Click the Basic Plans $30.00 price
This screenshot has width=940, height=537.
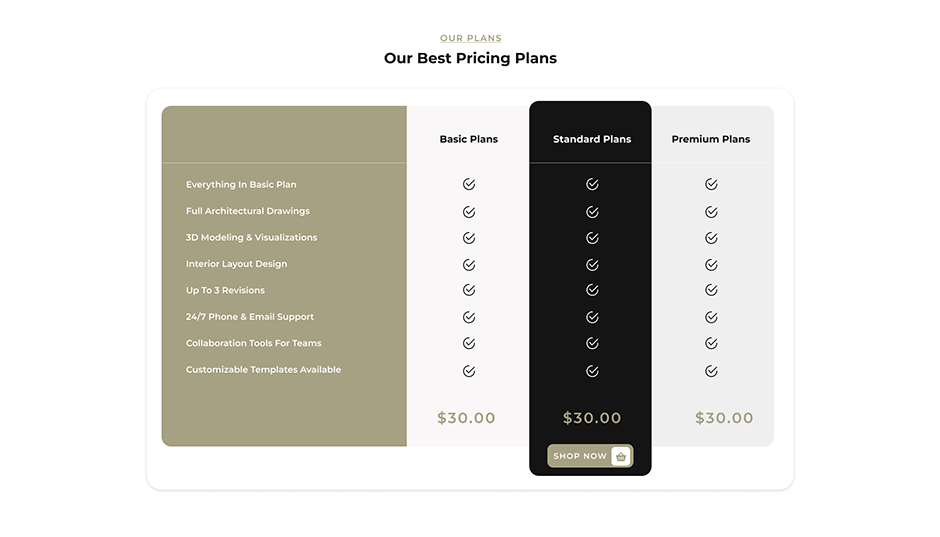click(466, 418)
